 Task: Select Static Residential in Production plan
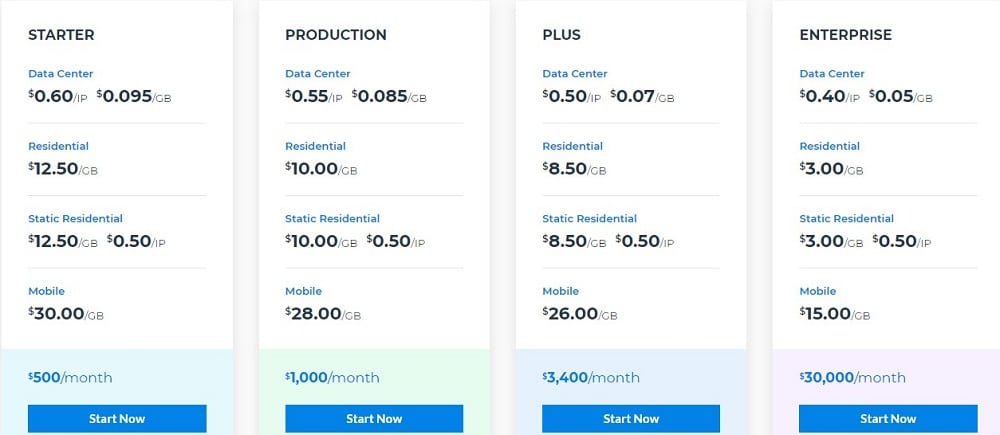(x=332, y=218)
